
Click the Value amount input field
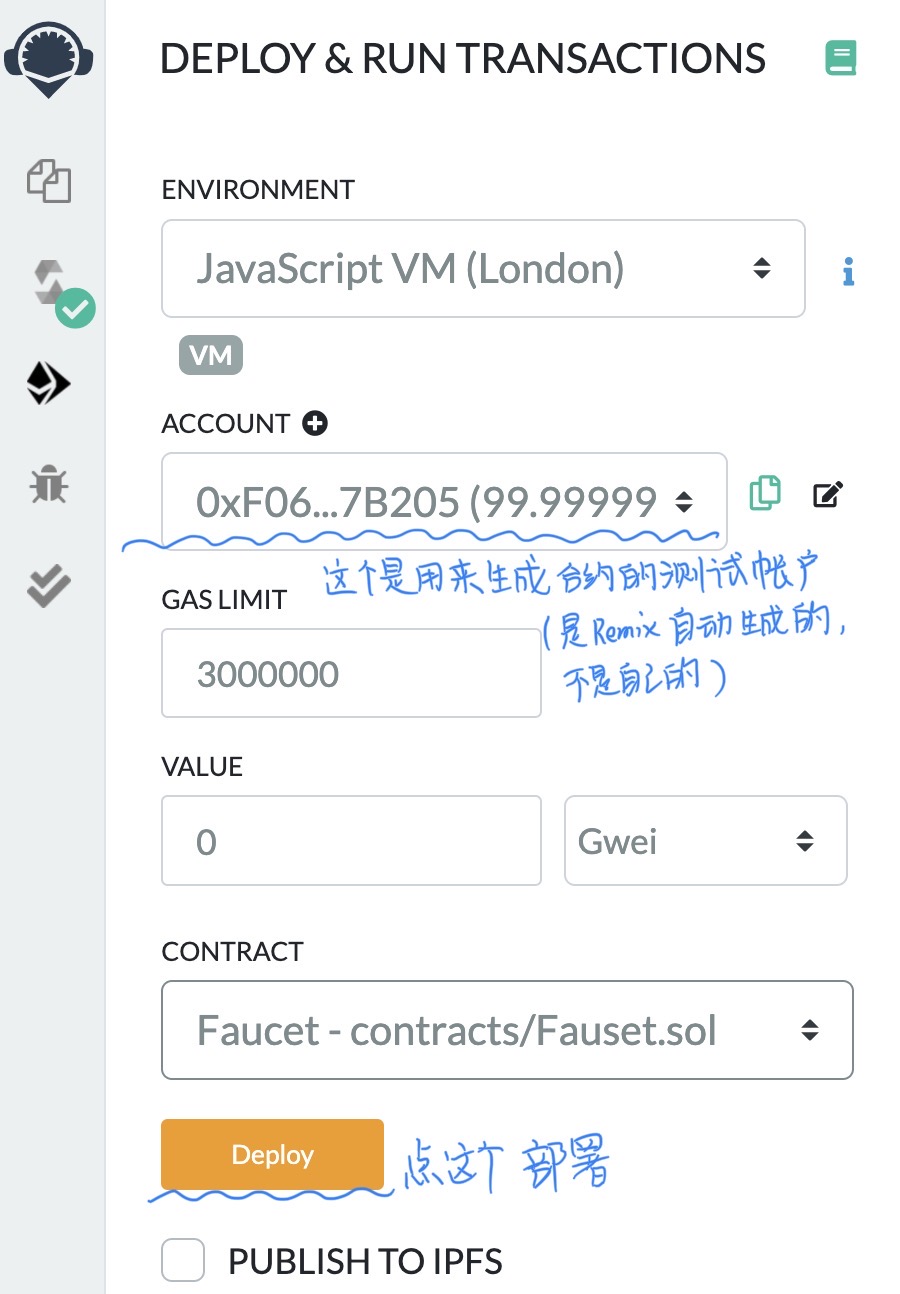pyautogui.click(x=351, y=841)
